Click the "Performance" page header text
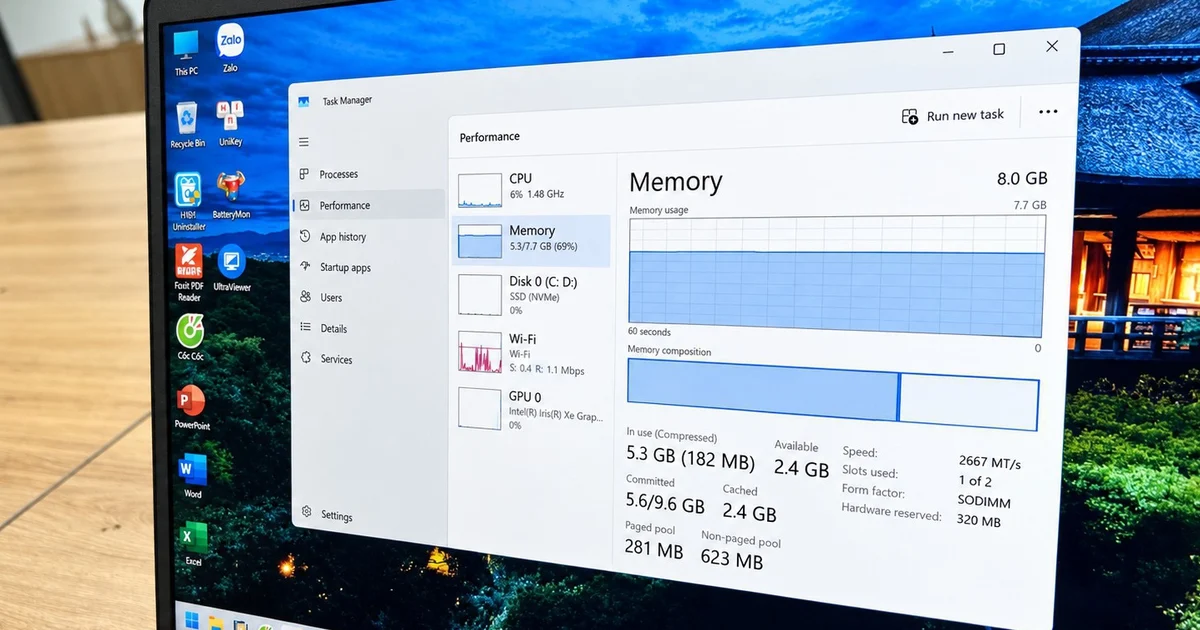 (490, 137)
